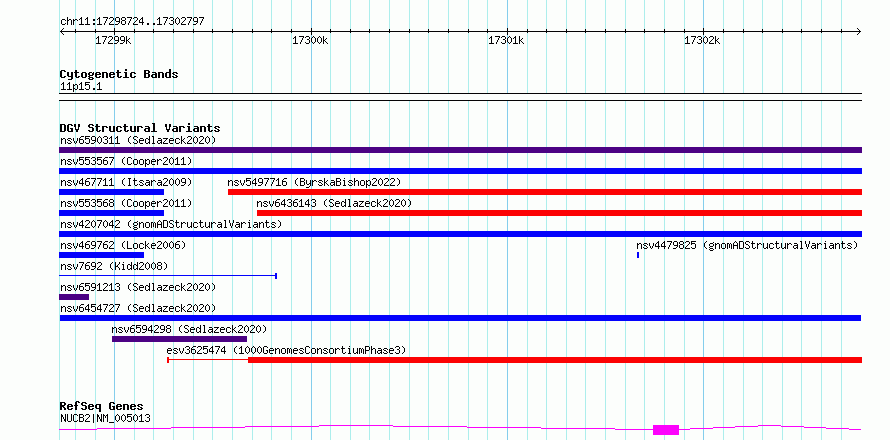
Task: Open nsv4479825 (gnomADStructuralVariants) label
Action: tap(747, 245)
